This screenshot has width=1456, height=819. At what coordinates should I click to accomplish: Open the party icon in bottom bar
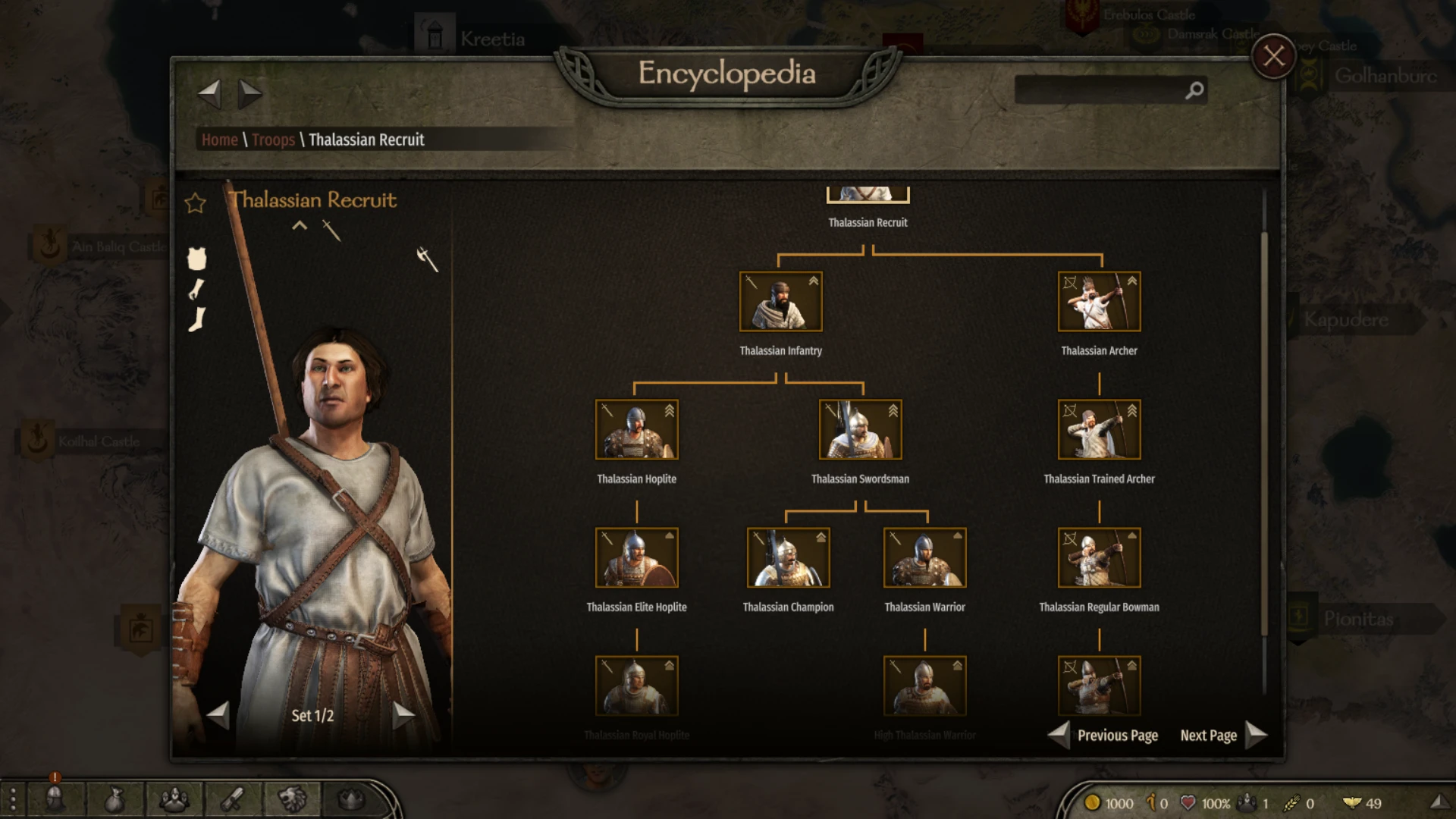[174, 799]
